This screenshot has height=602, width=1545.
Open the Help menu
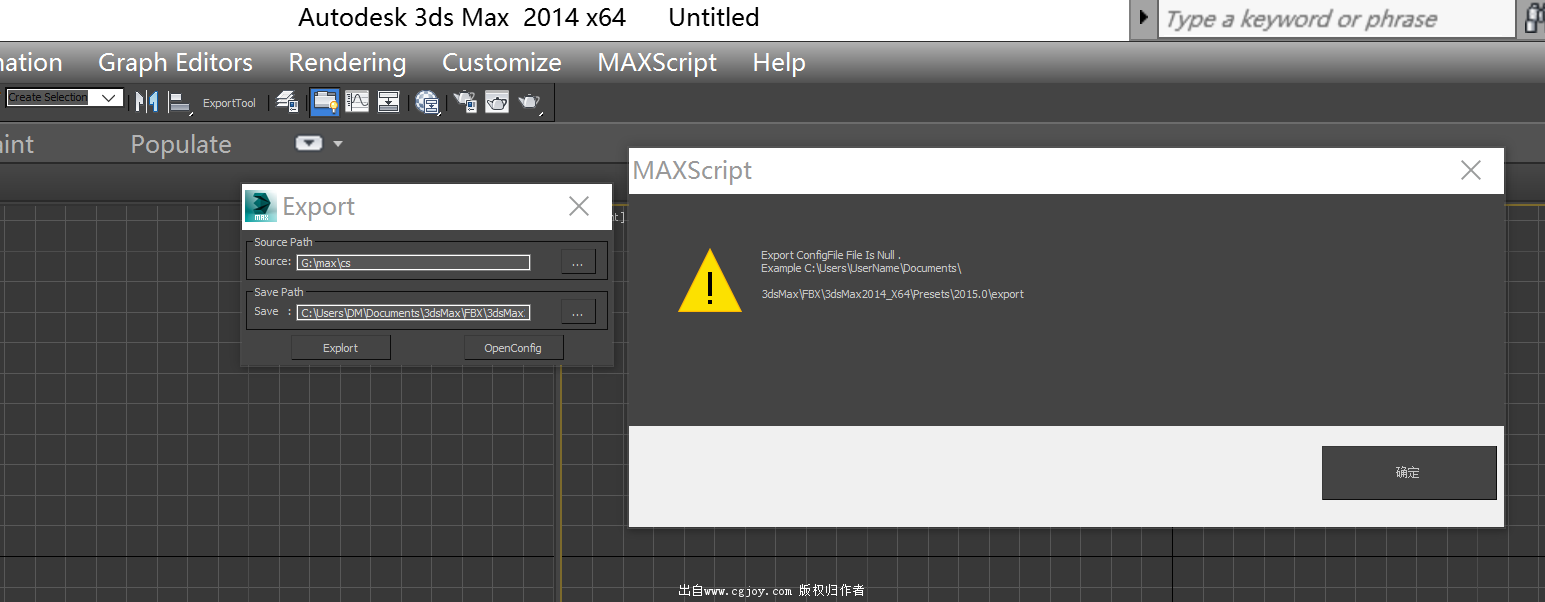click(779, 62)
